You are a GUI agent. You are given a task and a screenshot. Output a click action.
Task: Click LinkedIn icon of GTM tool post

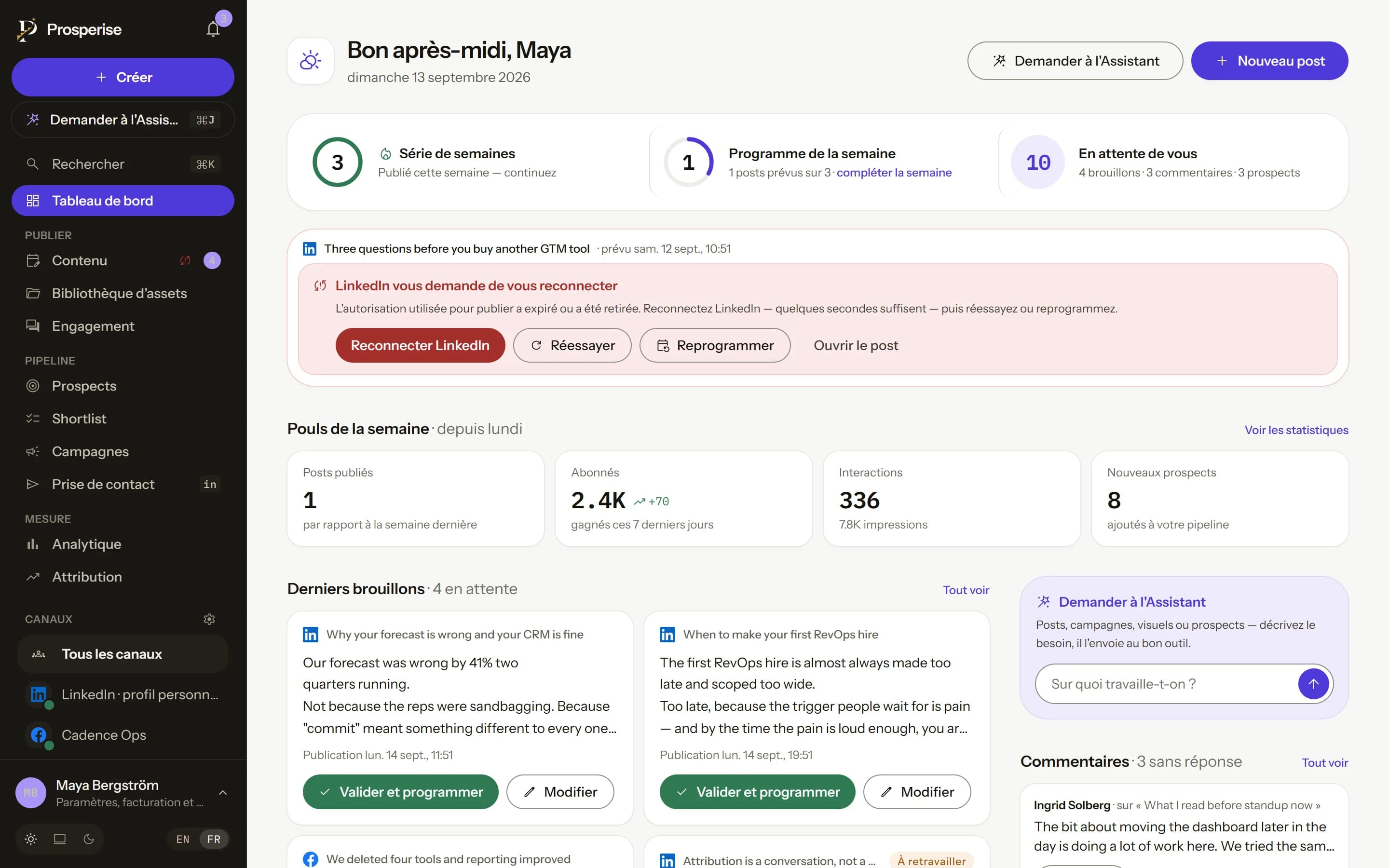(x=309, y=248)
